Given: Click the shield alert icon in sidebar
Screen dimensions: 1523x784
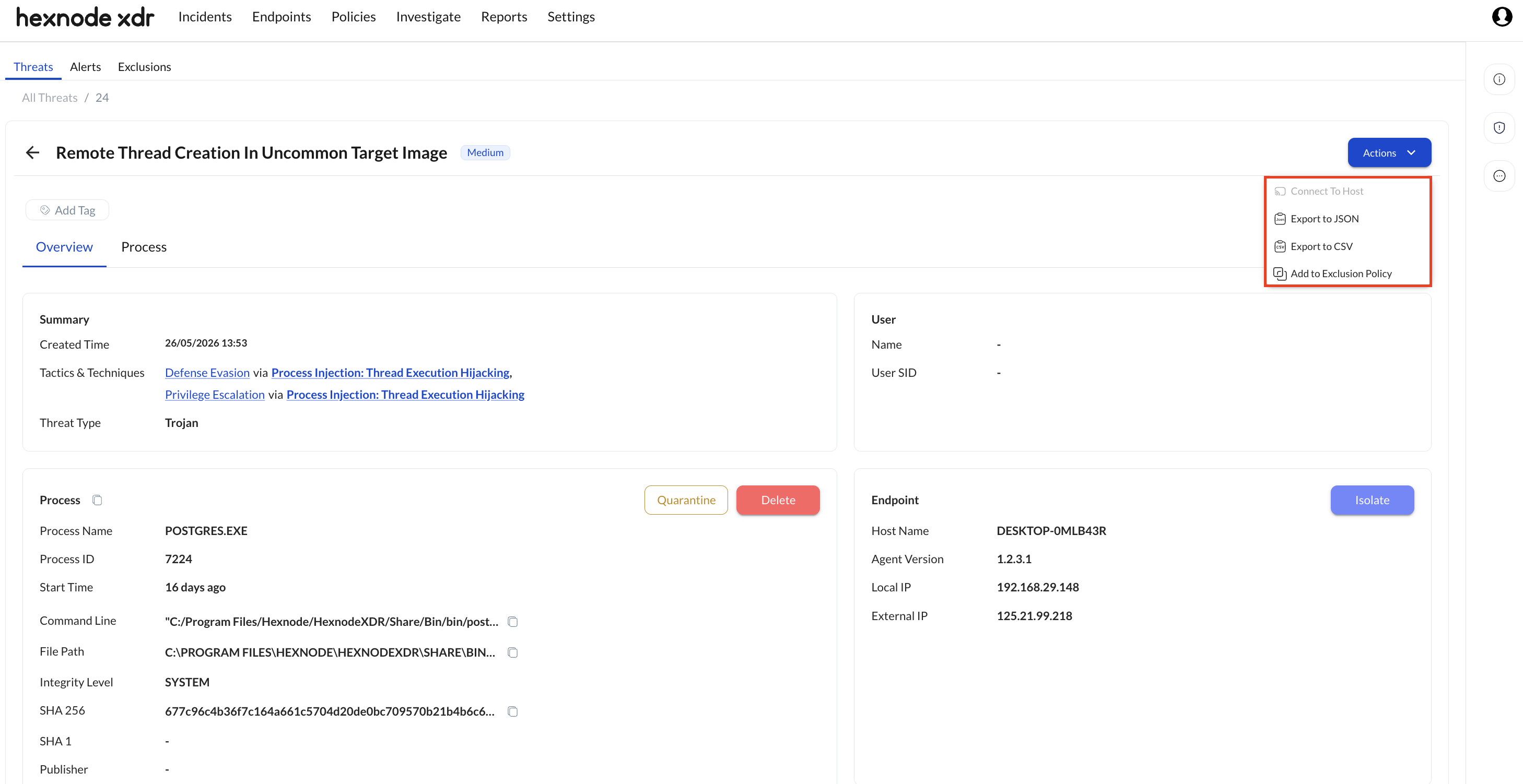Looking at the screenshot, I should (1499, 127).
